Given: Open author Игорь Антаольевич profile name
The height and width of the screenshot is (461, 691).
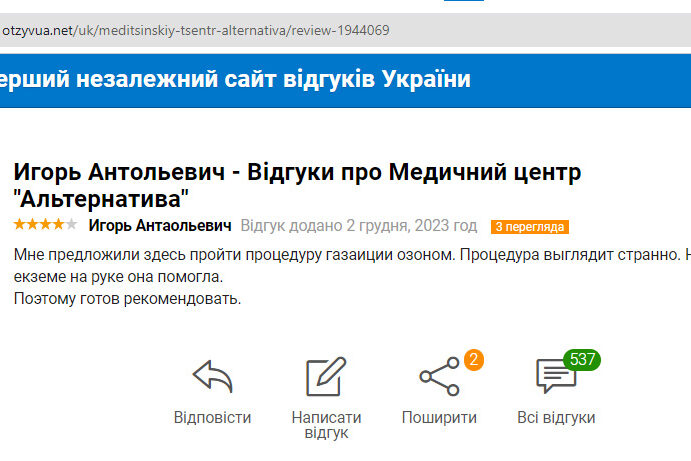Looking at the screenshot, I should (x=160, y=225).
